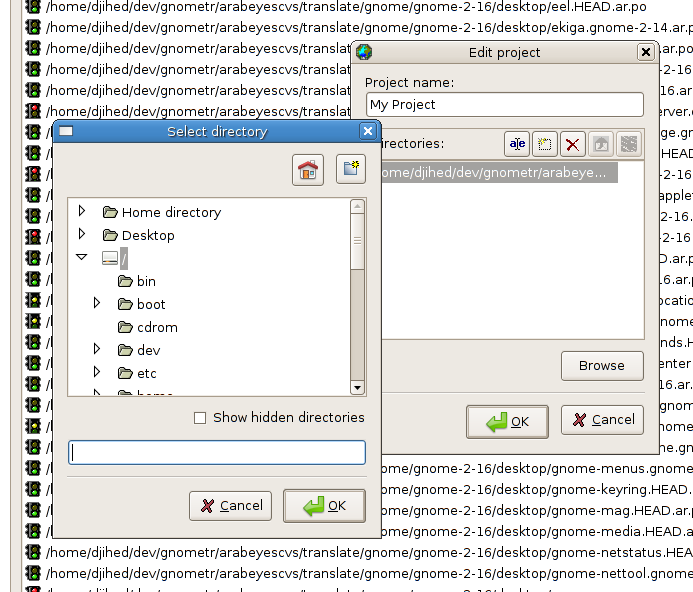This screenshot has height=592, width=693.
Task: Expand the Desktop tree node
Action: click(x=82, y=234)
